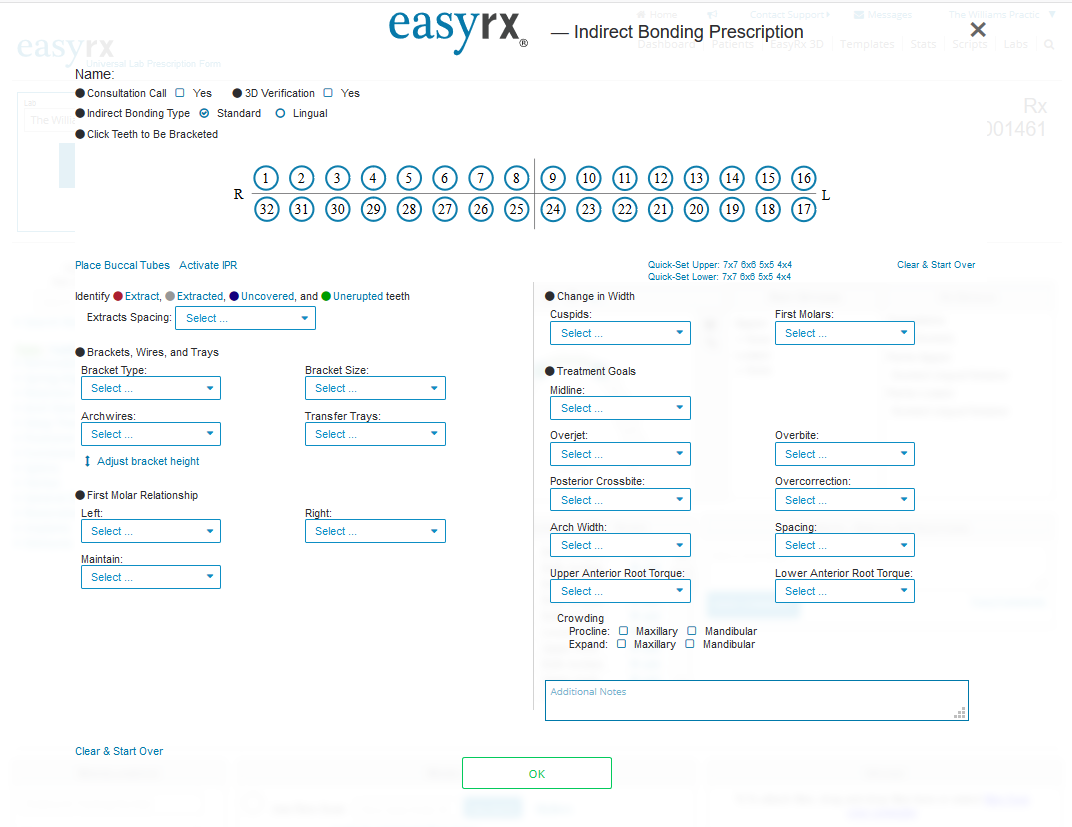
Task: Select tooth 27 in lower arch
Action: click(444, 209)
